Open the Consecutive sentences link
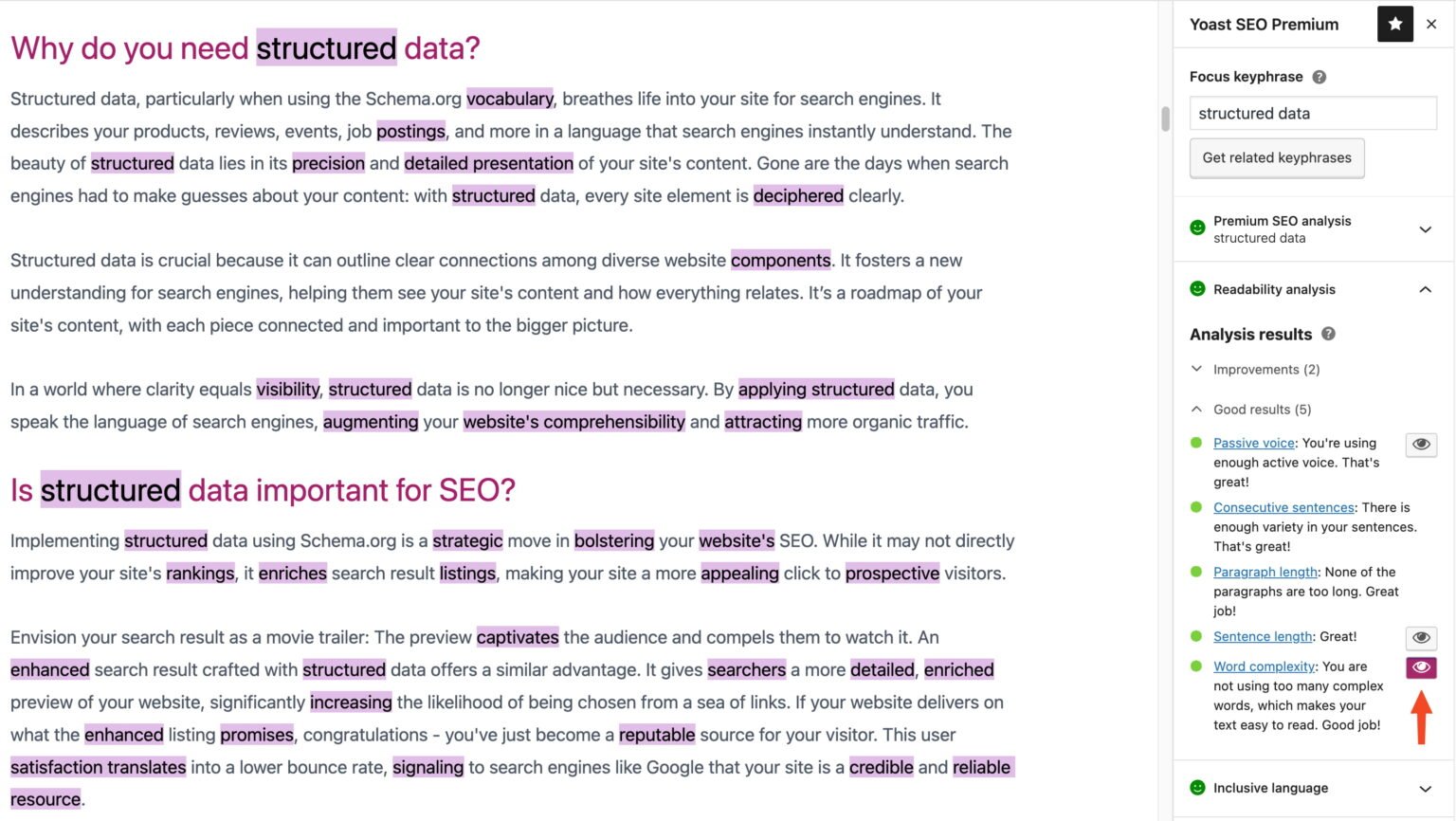The width and height of the screenshot is (1456, 821). (x=1283, y=507)
